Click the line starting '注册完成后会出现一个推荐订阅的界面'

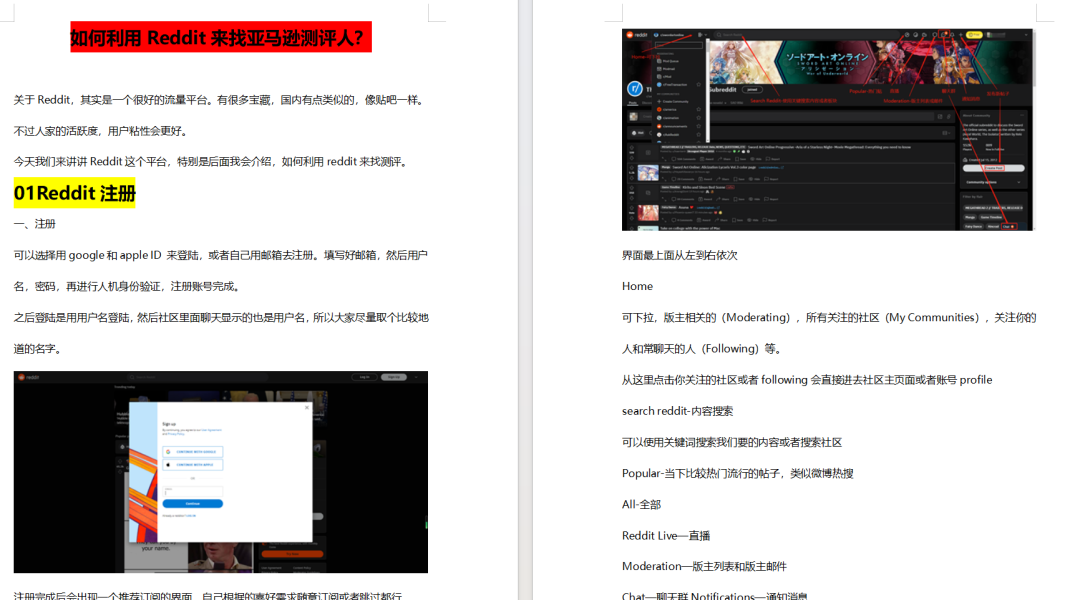[207, 595]
